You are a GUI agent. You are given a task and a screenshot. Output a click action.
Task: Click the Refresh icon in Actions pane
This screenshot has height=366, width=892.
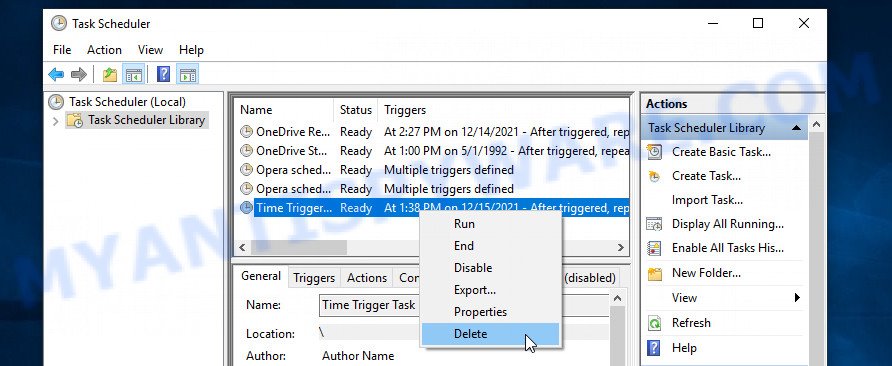click(655, 323)
